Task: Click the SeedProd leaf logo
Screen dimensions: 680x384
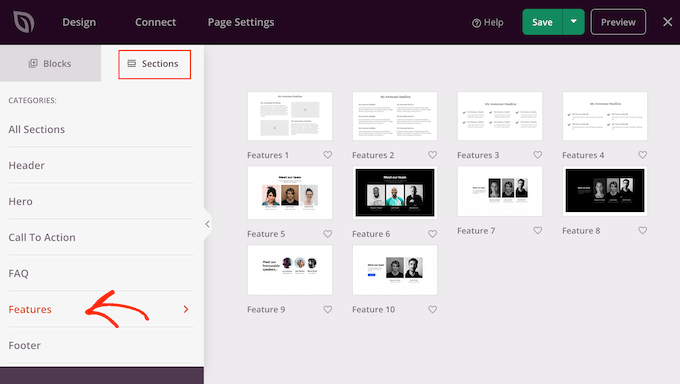Action: pos(23,22)
